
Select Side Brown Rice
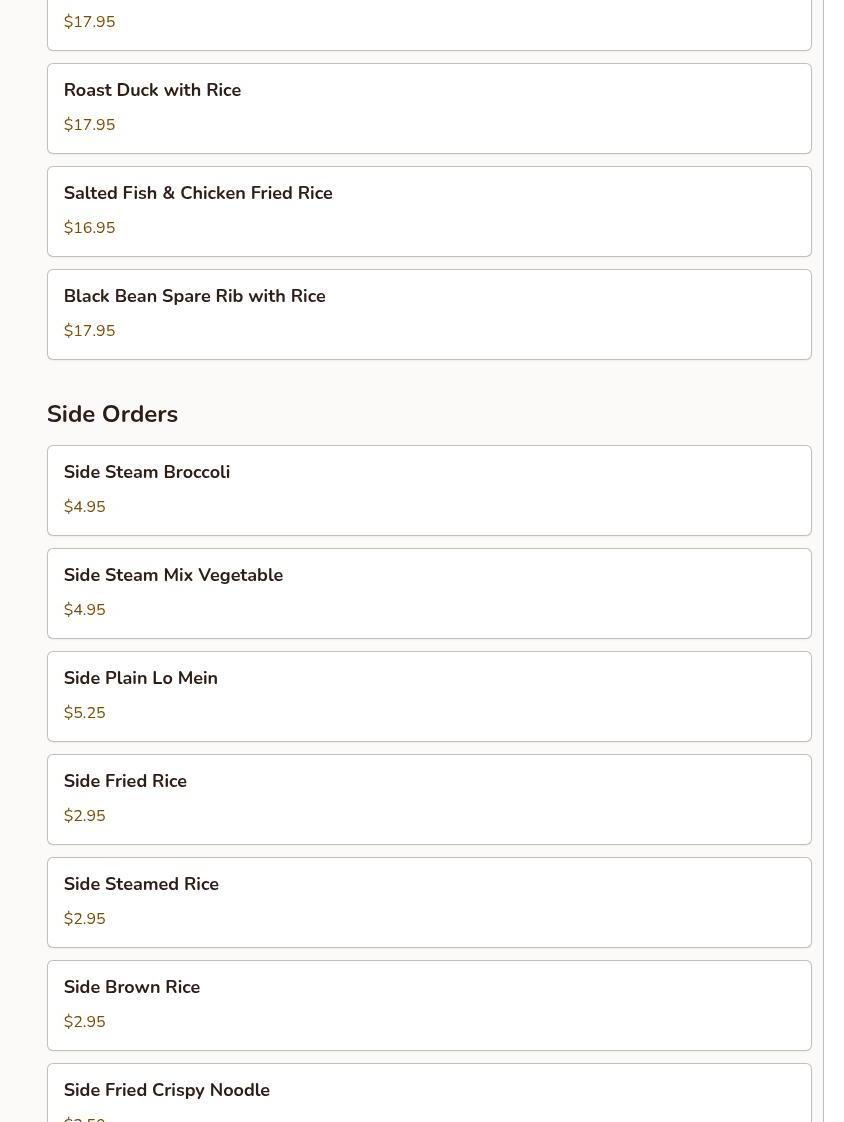pos(429,1006)
